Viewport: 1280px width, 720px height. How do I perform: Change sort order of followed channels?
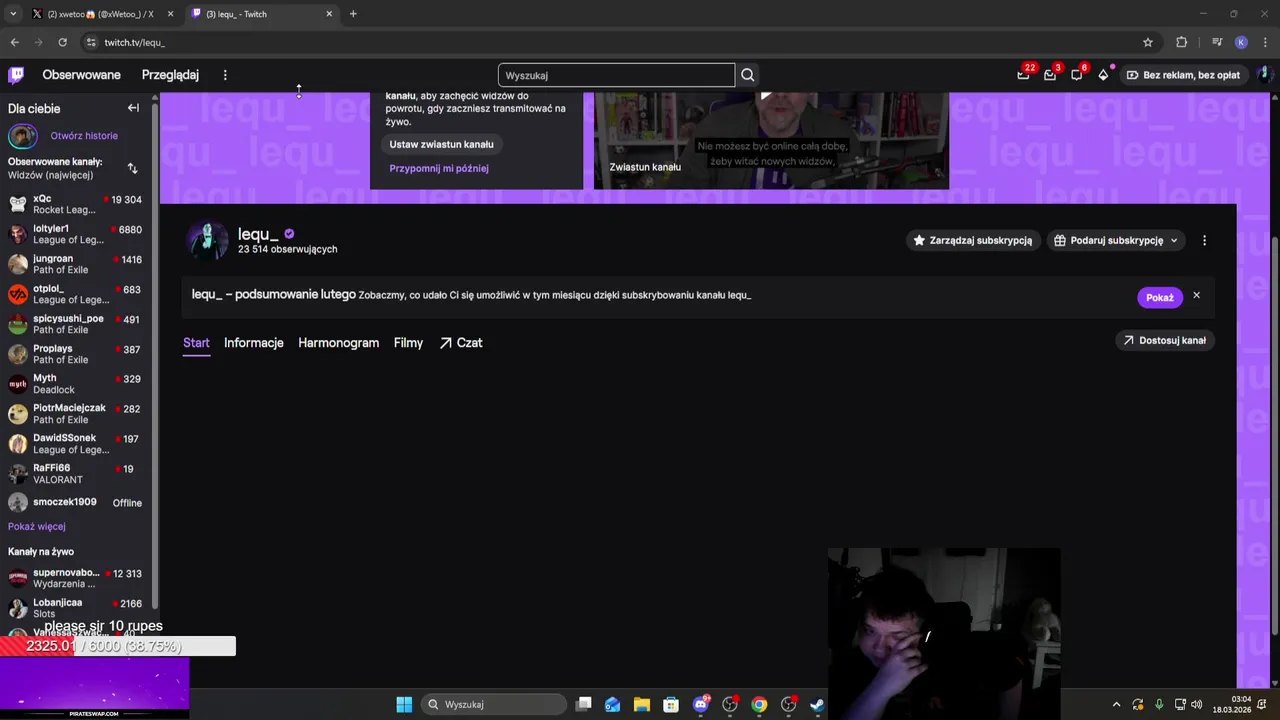click(132, 168)
